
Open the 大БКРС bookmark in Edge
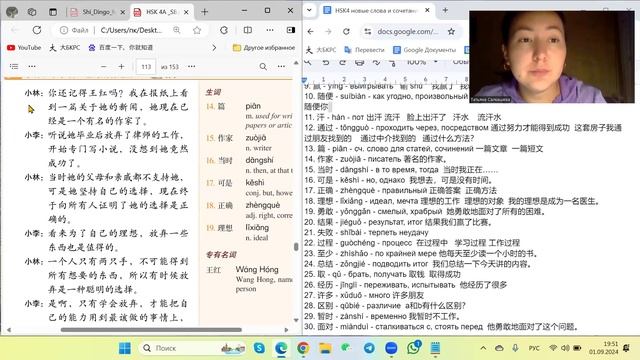65,48
